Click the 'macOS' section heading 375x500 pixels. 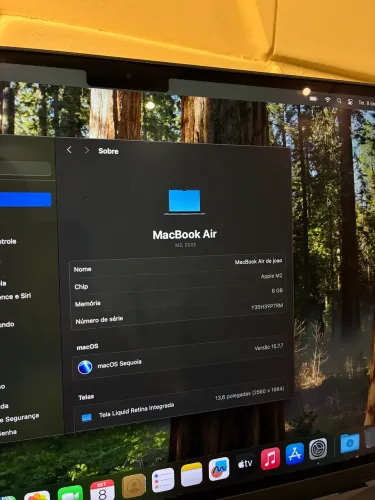[x=87, y=347]
